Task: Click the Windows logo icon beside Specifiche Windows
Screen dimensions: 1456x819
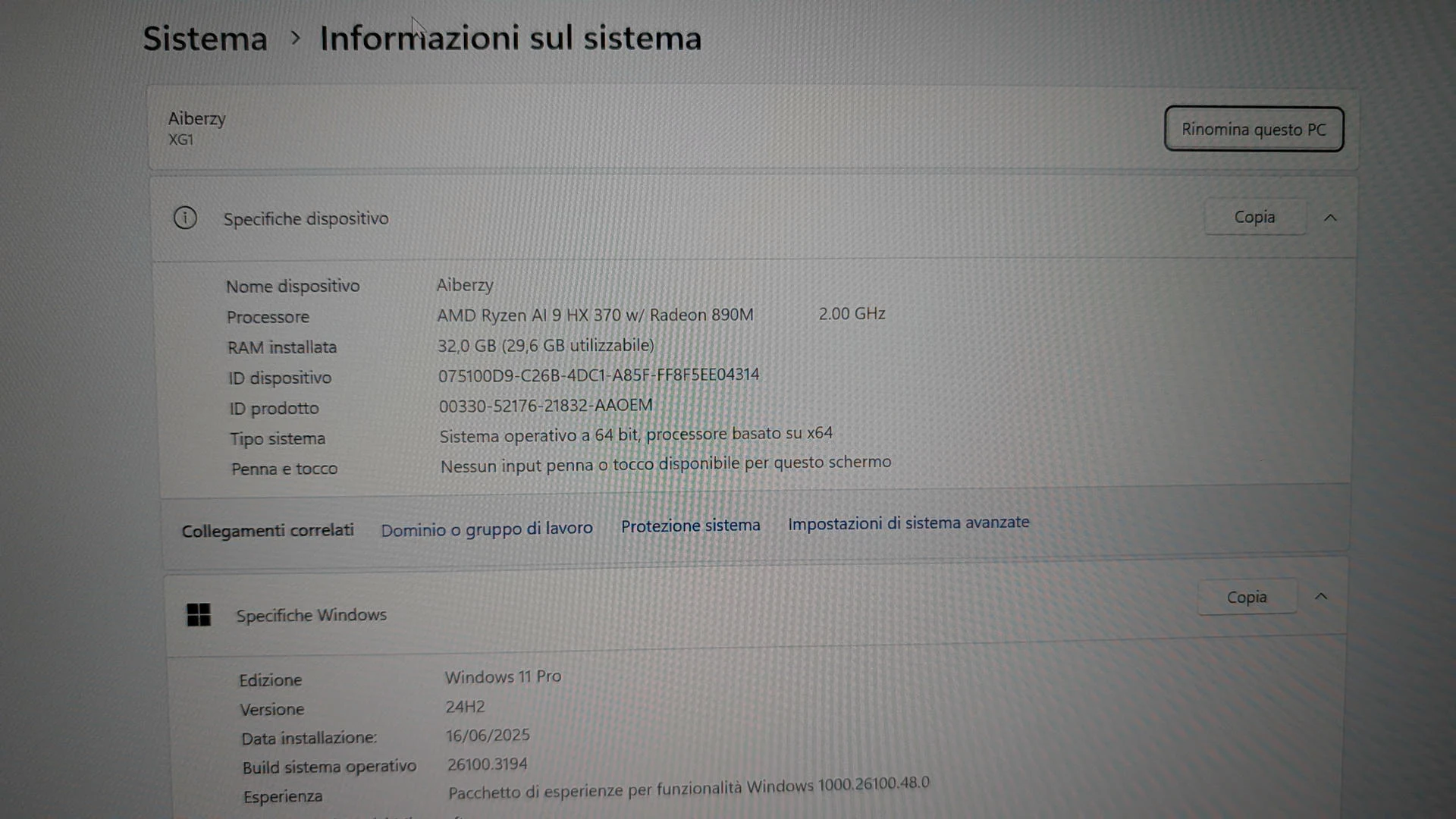Action: pyautogui.click(x=199, y=614)
